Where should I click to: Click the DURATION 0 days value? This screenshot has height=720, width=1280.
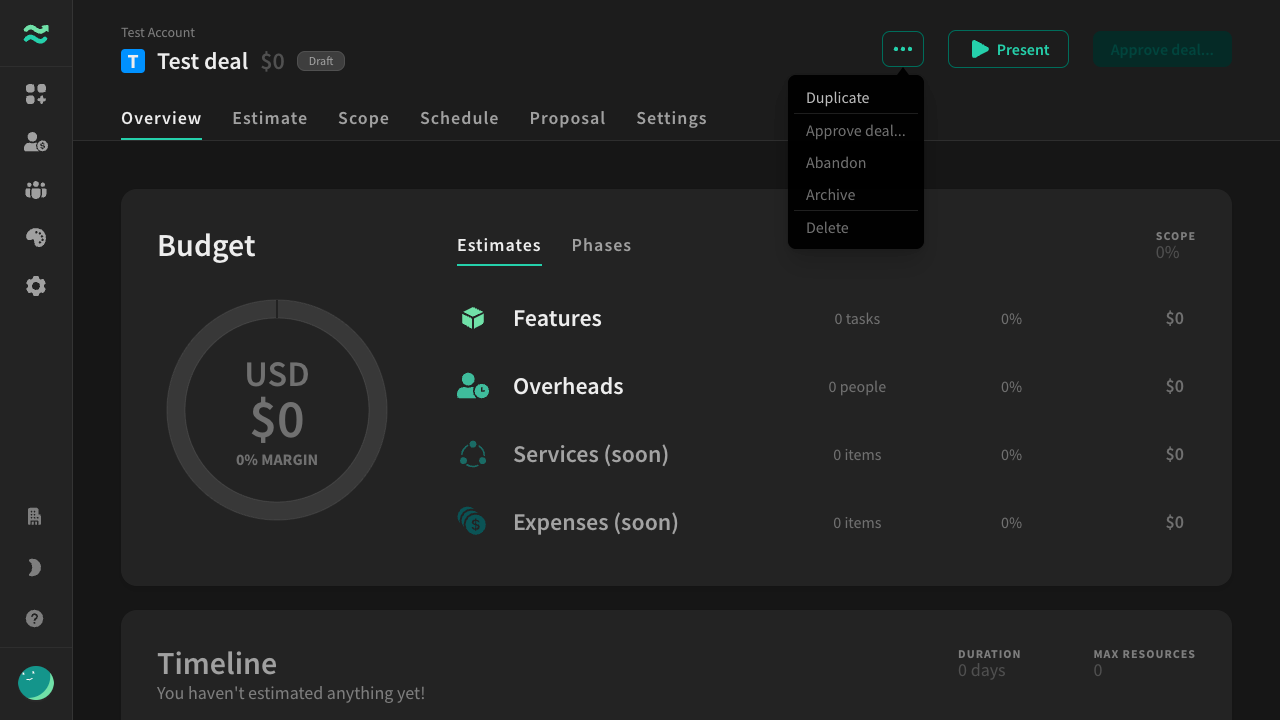click(982, 670)
